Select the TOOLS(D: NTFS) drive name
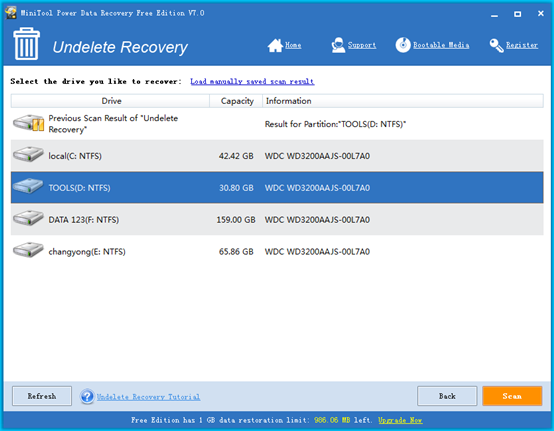Viewport: 554px width, 431px height. (79, 188)
